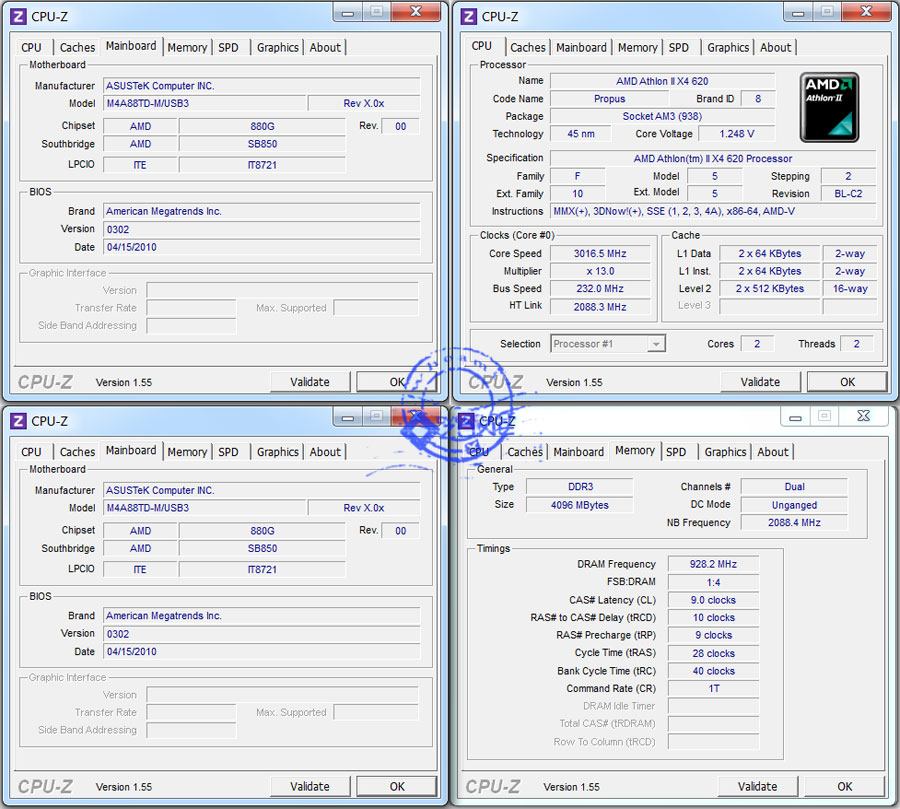Click the 1.248 V core voltage value
Viewport: 900px width, 809px height.
pyautogui.click(x=736, y=134)
